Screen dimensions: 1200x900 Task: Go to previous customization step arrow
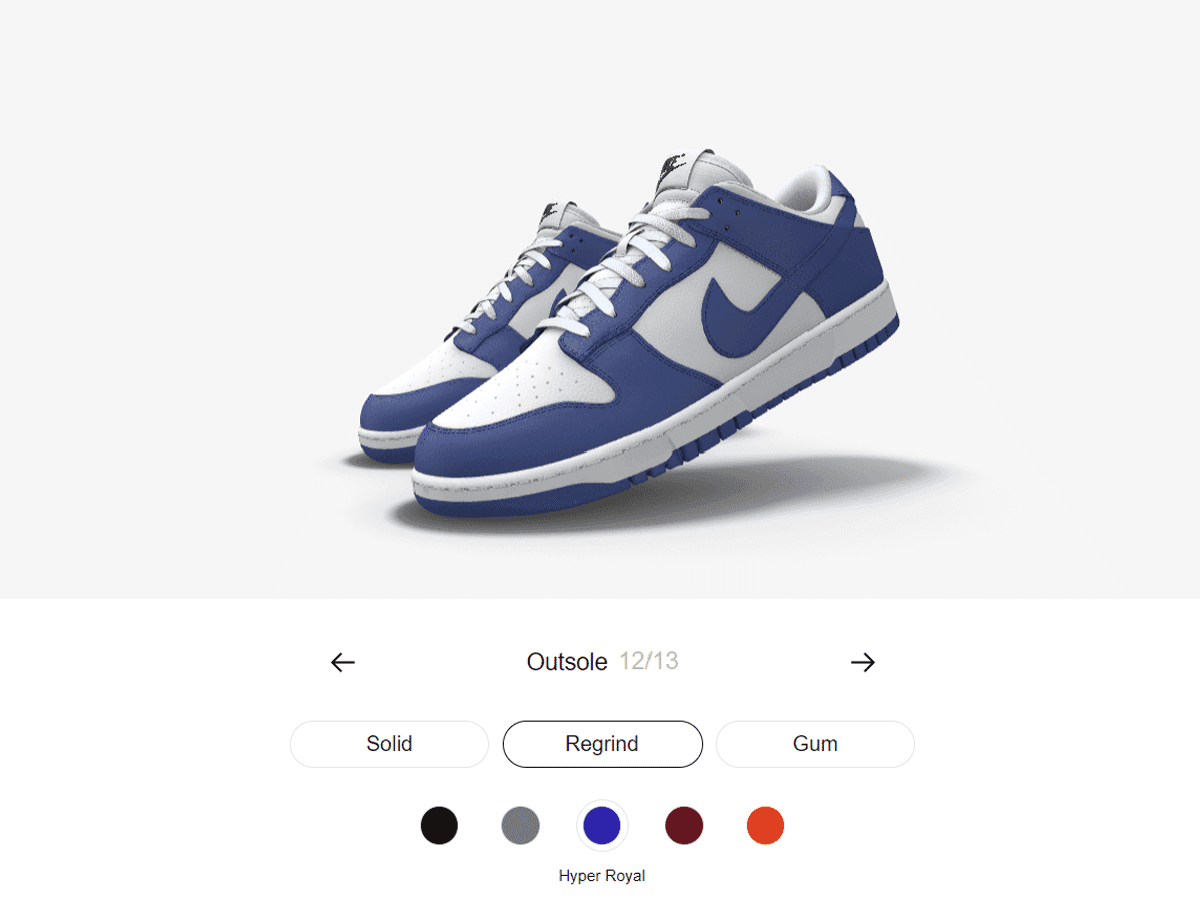point(343,662)
